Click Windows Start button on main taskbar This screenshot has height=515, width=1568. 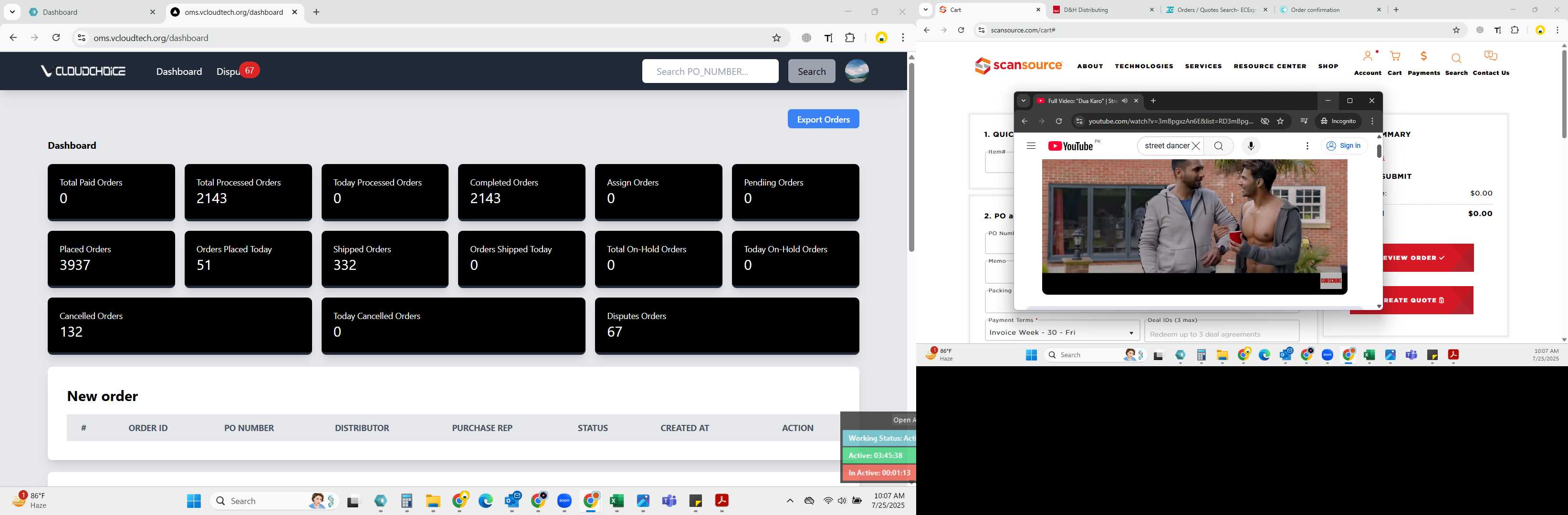coord(194,500)
